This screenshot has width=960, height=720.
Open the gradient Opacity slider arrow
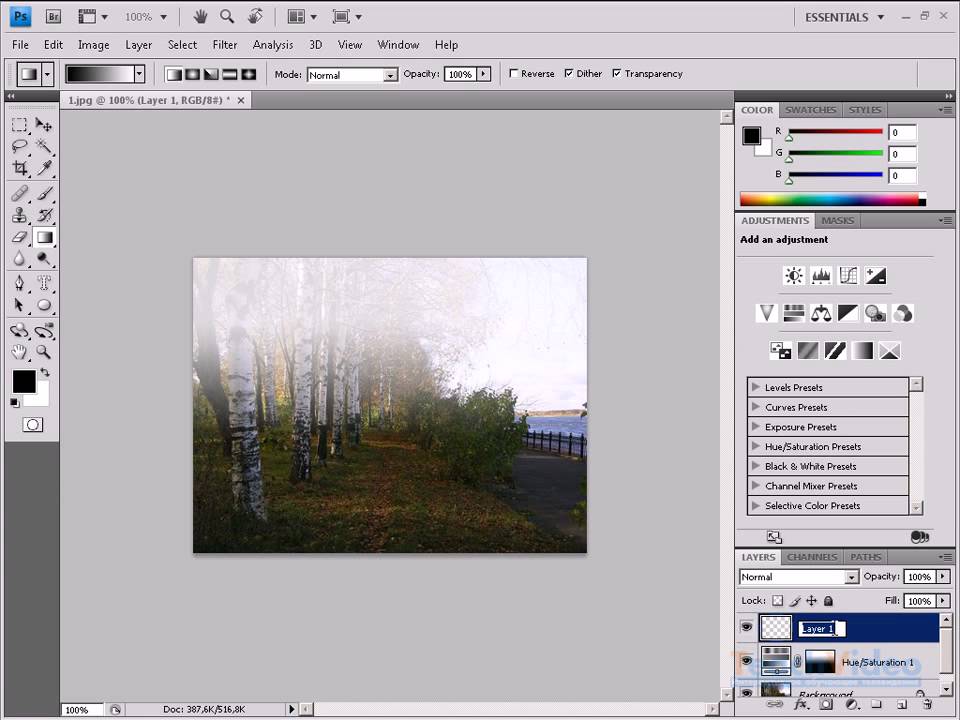tap(484, 74)
